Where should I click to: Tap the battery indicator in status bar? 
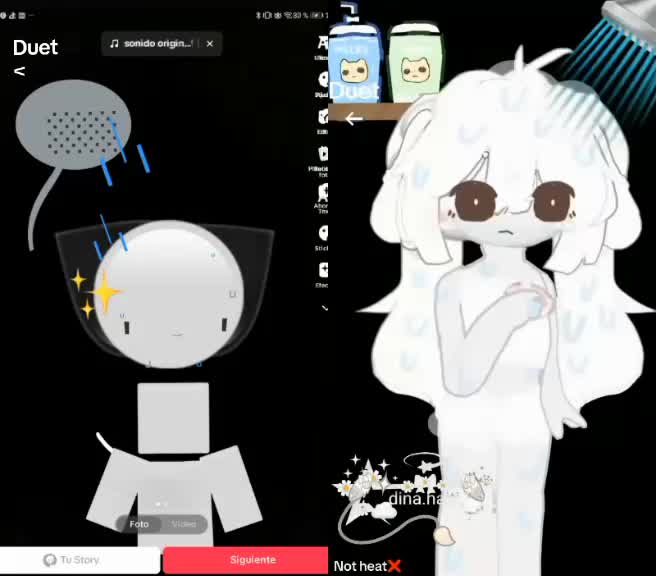pos(316,15)
